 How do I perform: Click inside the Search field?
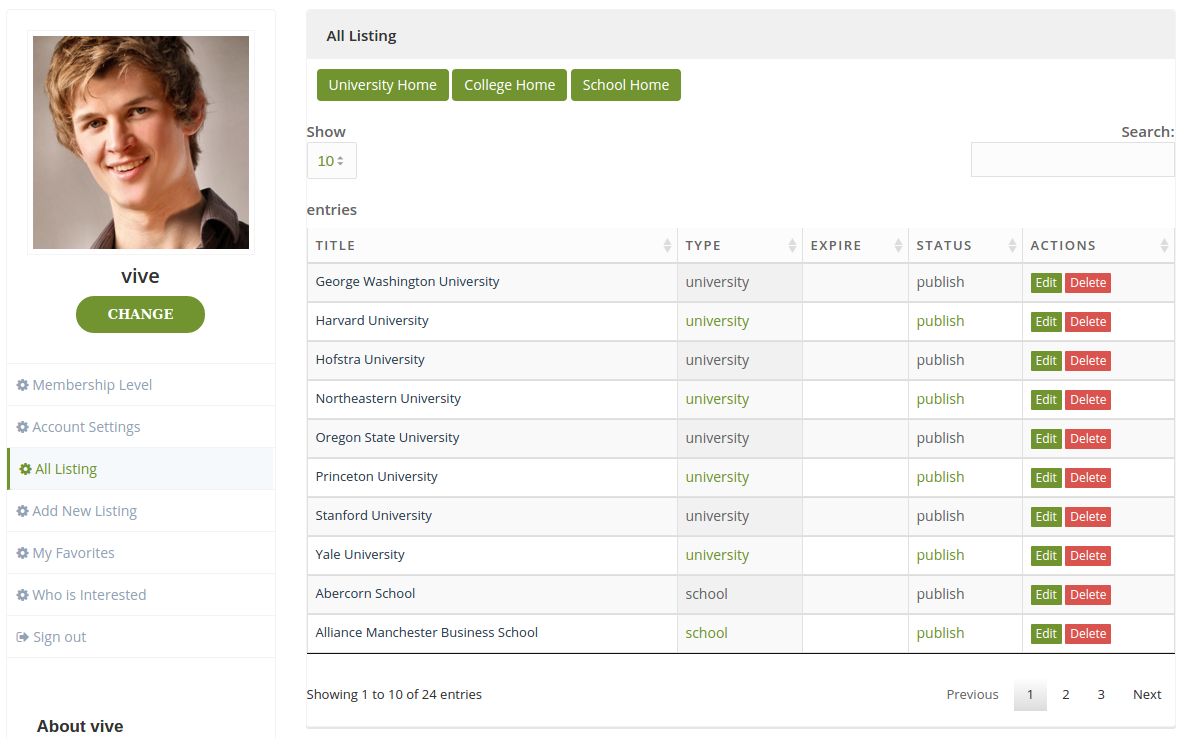[x=1072, y=159]
